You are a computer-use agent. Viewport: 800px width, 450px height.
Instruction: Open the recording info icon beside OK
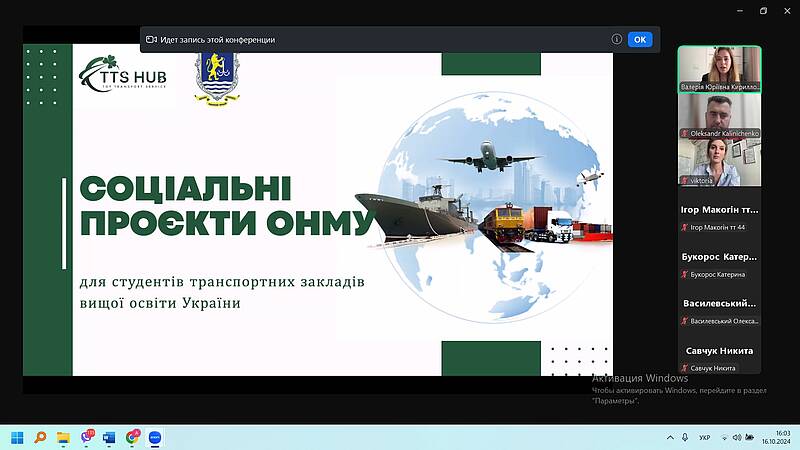coord(616,39)
